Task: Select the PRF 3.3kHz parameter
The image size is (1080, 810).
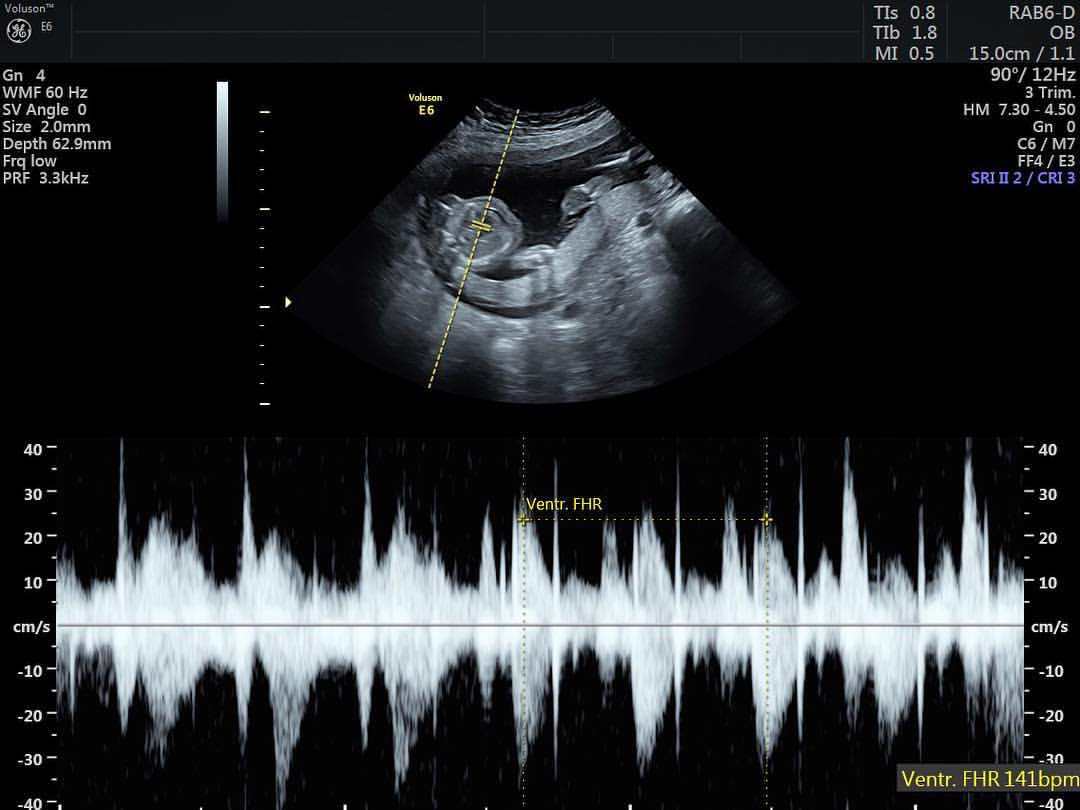Action: 45,178
